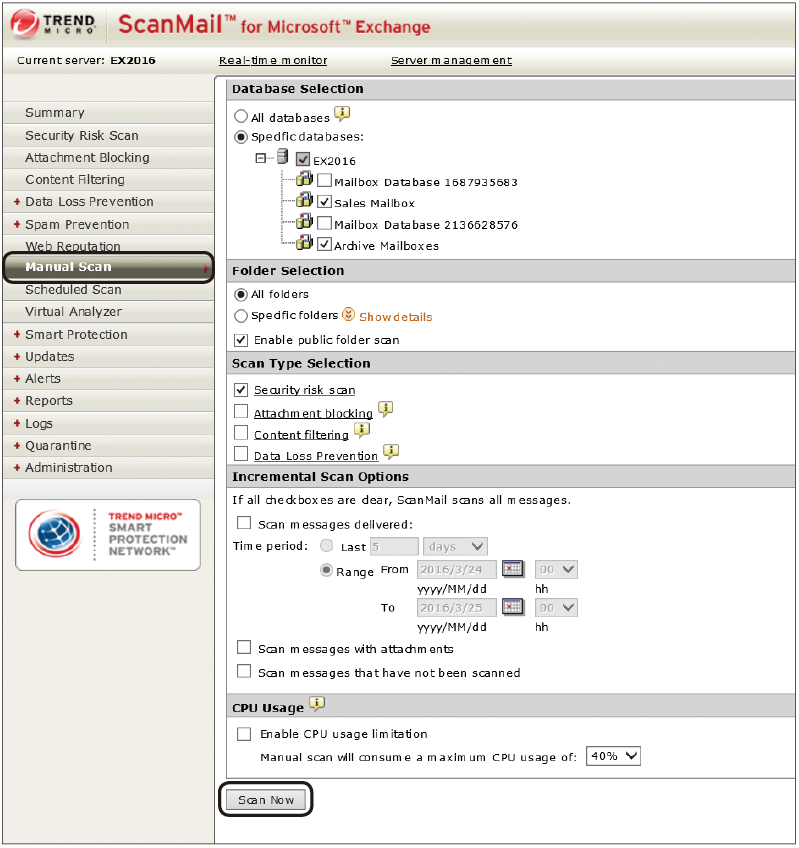
Task: Click info icon beside Data Loss Prevention link
Action: (391, 452)
